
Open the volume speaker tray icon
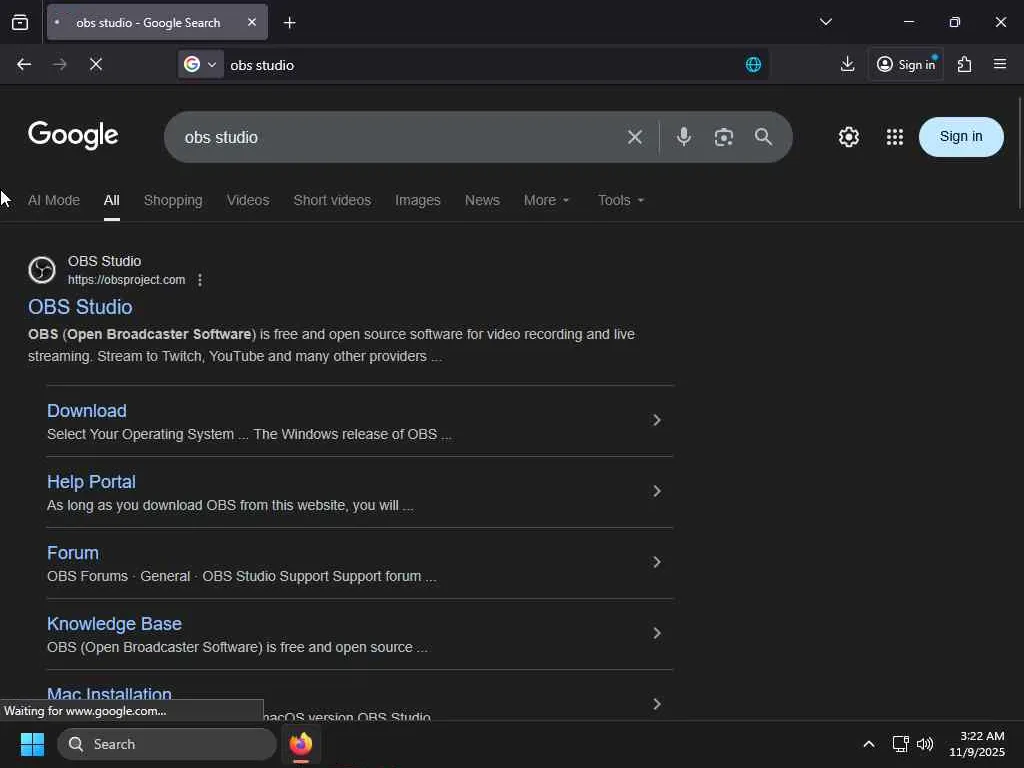click(925, 744)
